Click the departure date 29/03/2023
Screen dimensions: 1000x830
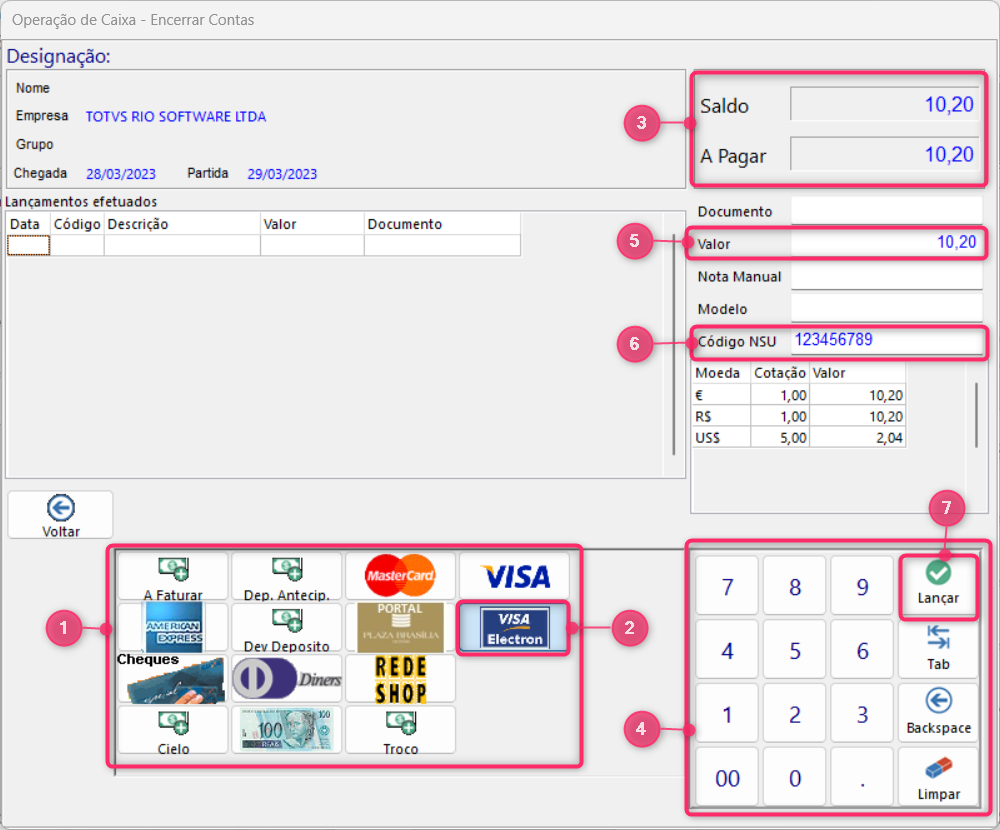tap(282, 174)
